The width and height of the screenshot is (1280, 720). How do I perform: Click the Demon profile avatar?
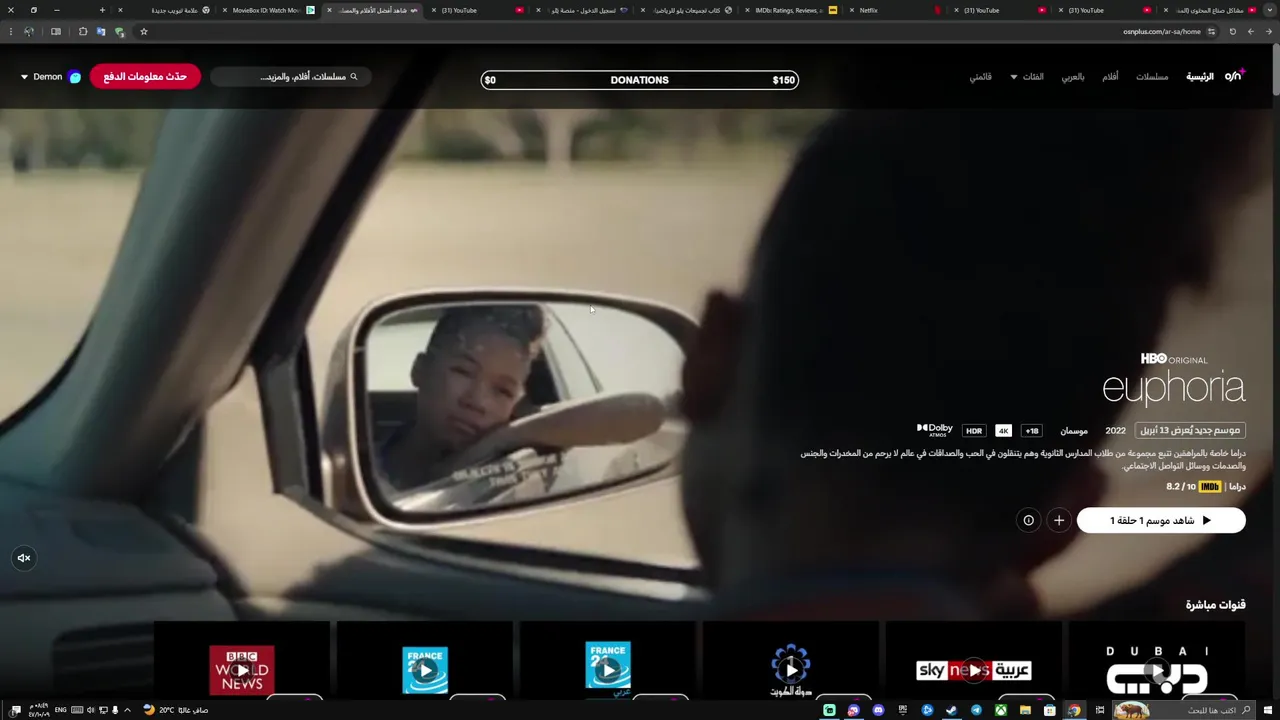click(75, 77)
